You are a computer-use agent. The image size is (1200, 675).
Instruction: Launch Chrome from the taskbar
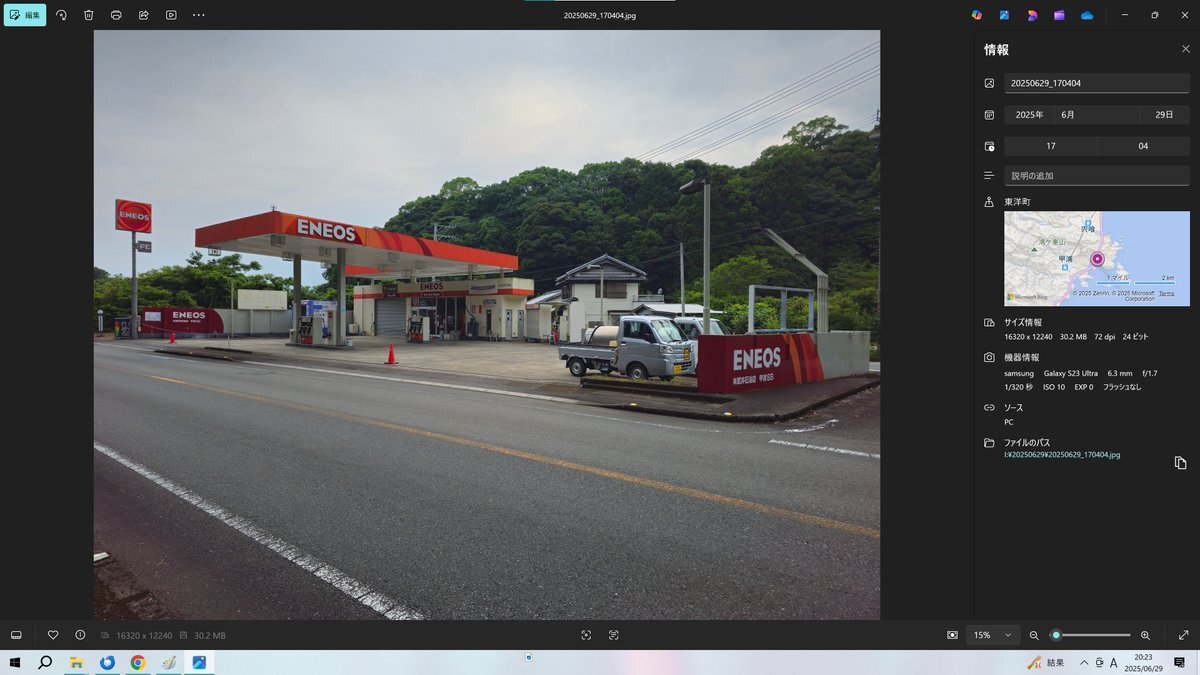click(x=137, y=663)
